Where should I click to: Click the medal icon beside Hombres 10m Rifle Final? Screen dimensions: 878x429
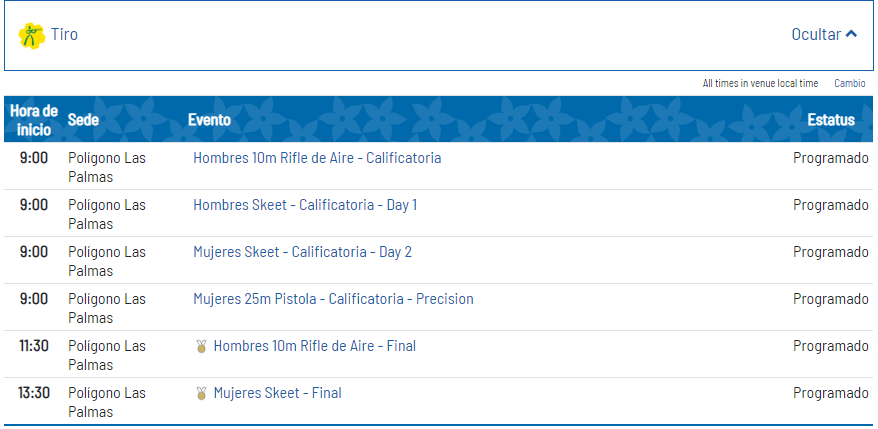pyautogui.click(x=202, y=346)
